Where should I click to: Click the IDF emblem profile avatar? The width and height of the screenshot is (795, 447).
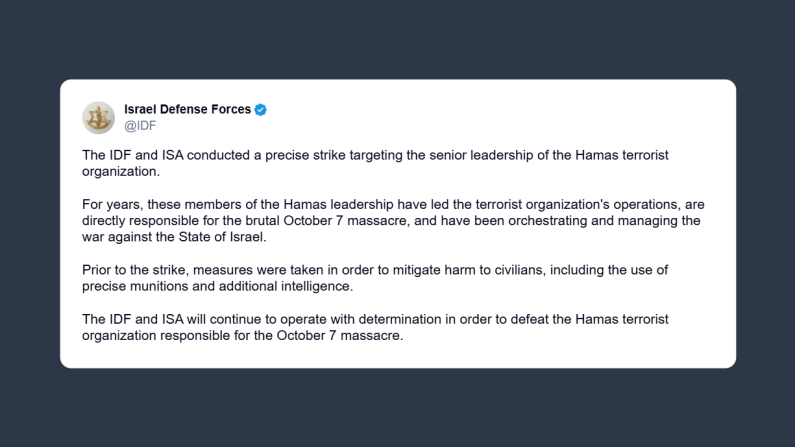[x=99, y=118]
